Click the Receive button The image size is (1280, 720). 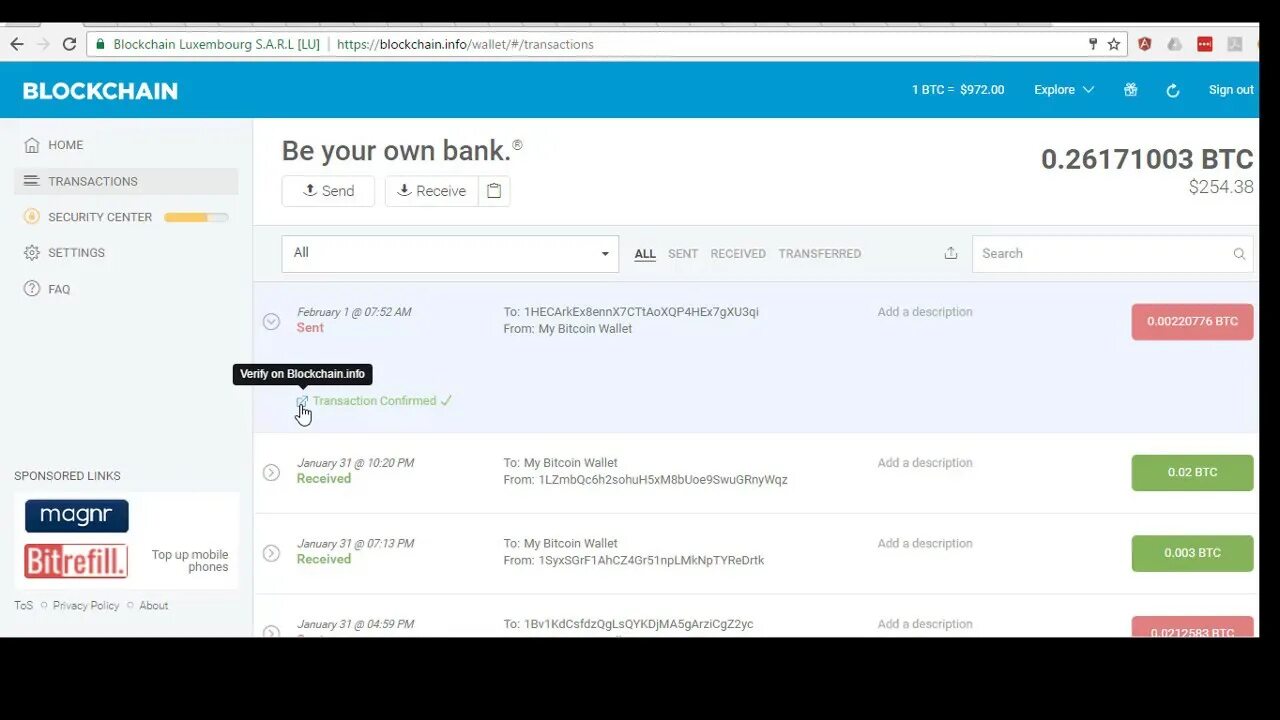(432, 191)
